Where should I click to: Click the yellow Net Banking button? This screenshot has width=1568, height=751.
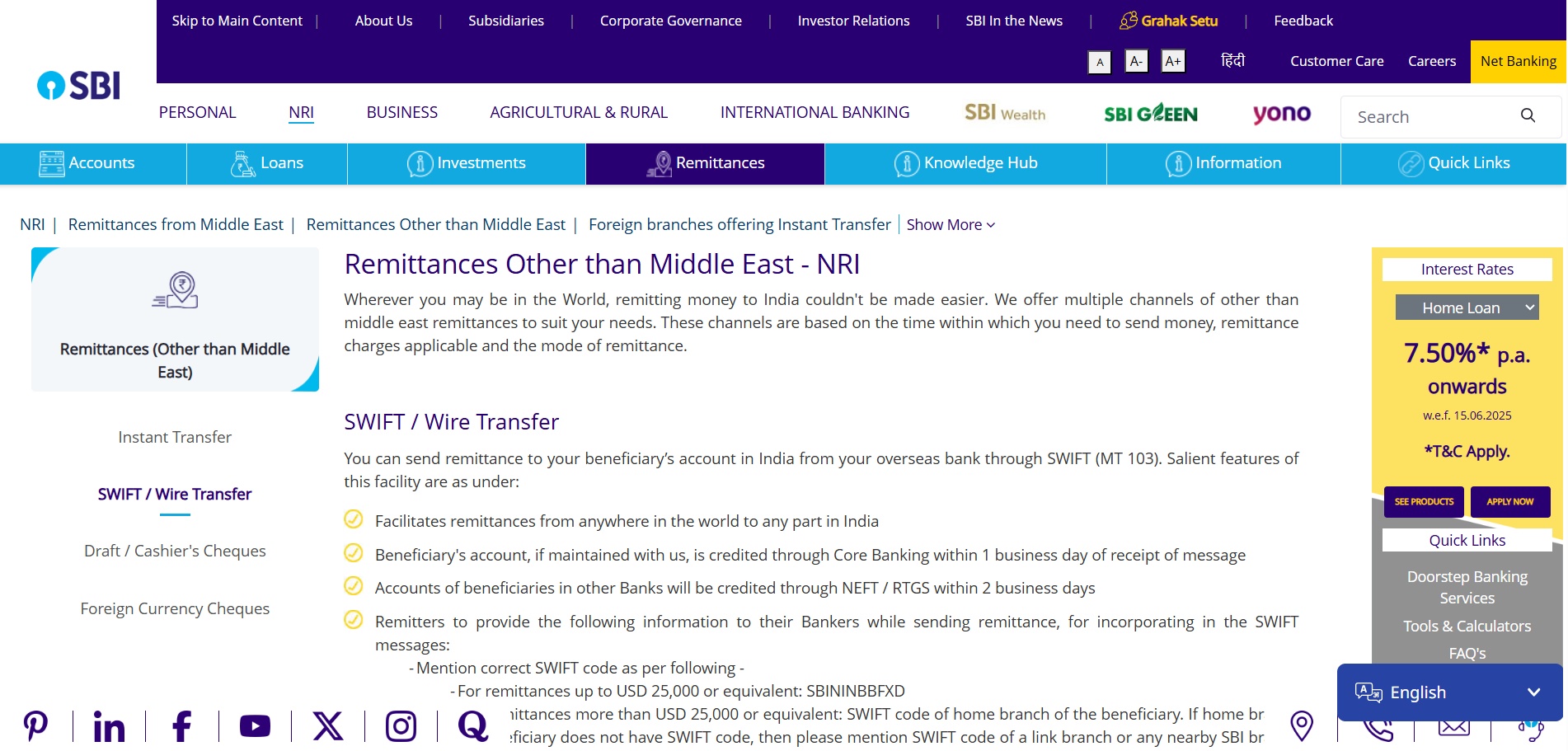coord(1519,61)
